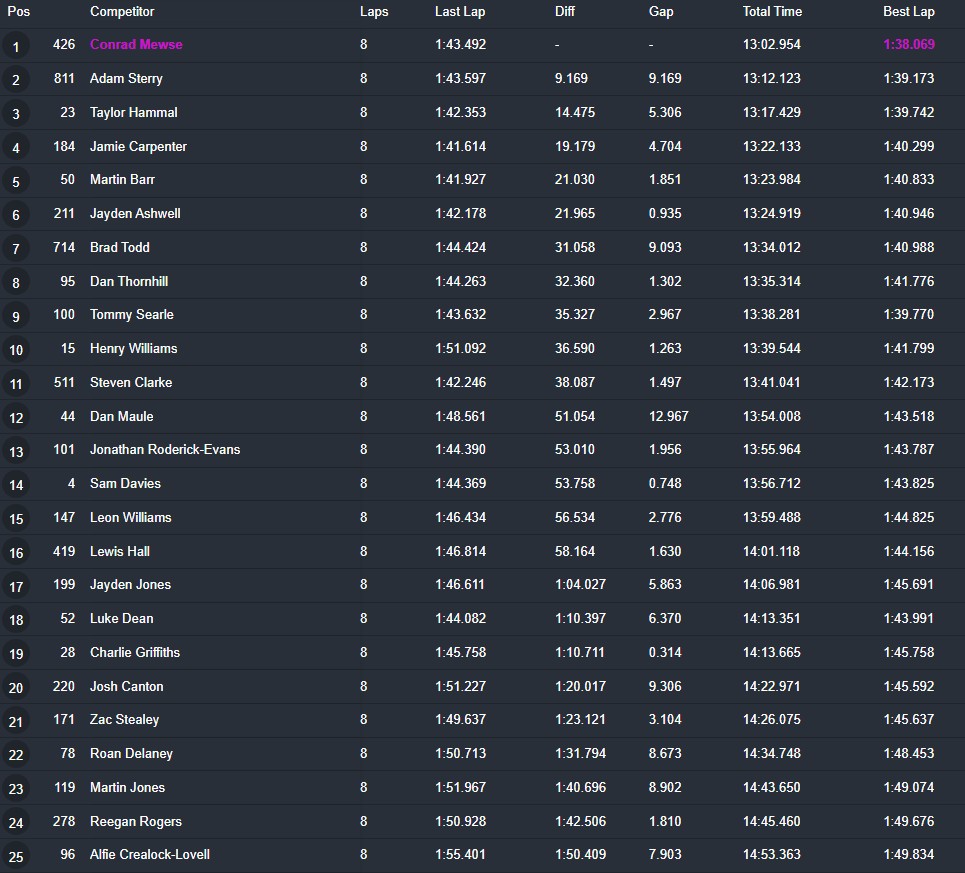Select the Gap column header
The image size is (965, 873).
661,12
